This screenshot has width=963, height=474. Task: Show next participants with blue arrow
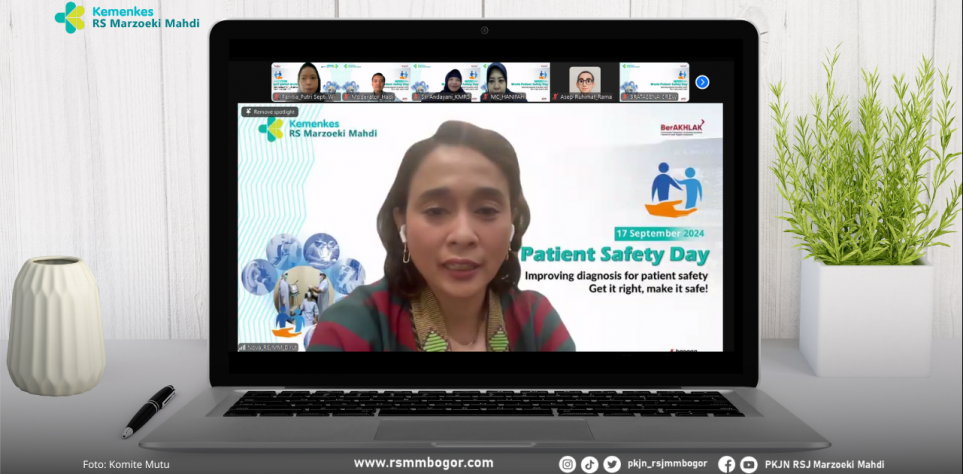[x=702, y=82]
